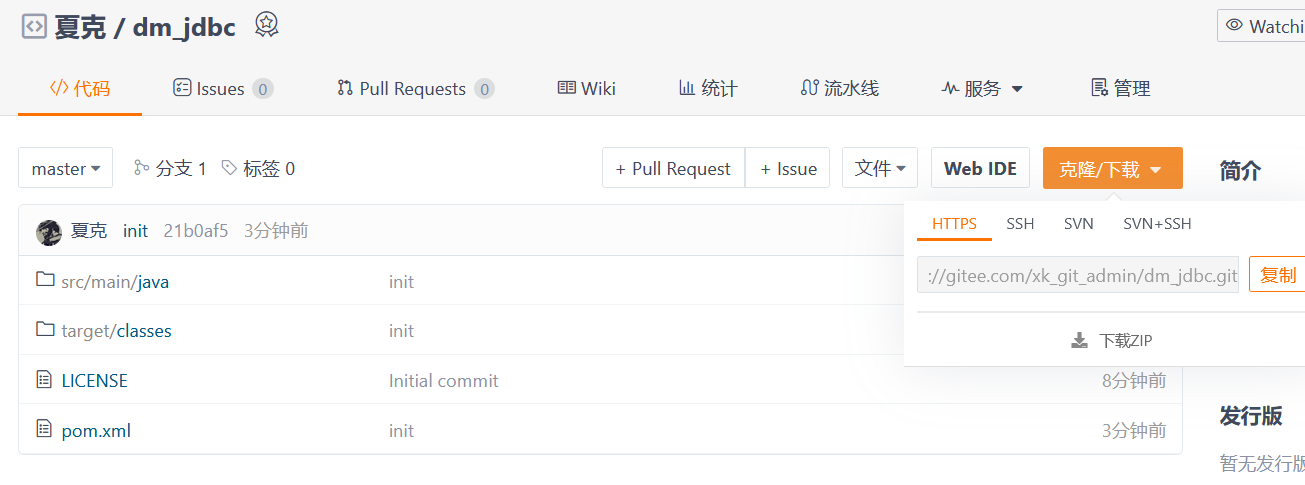Click the user avatar next to 夏克 commit

point(49,232)
